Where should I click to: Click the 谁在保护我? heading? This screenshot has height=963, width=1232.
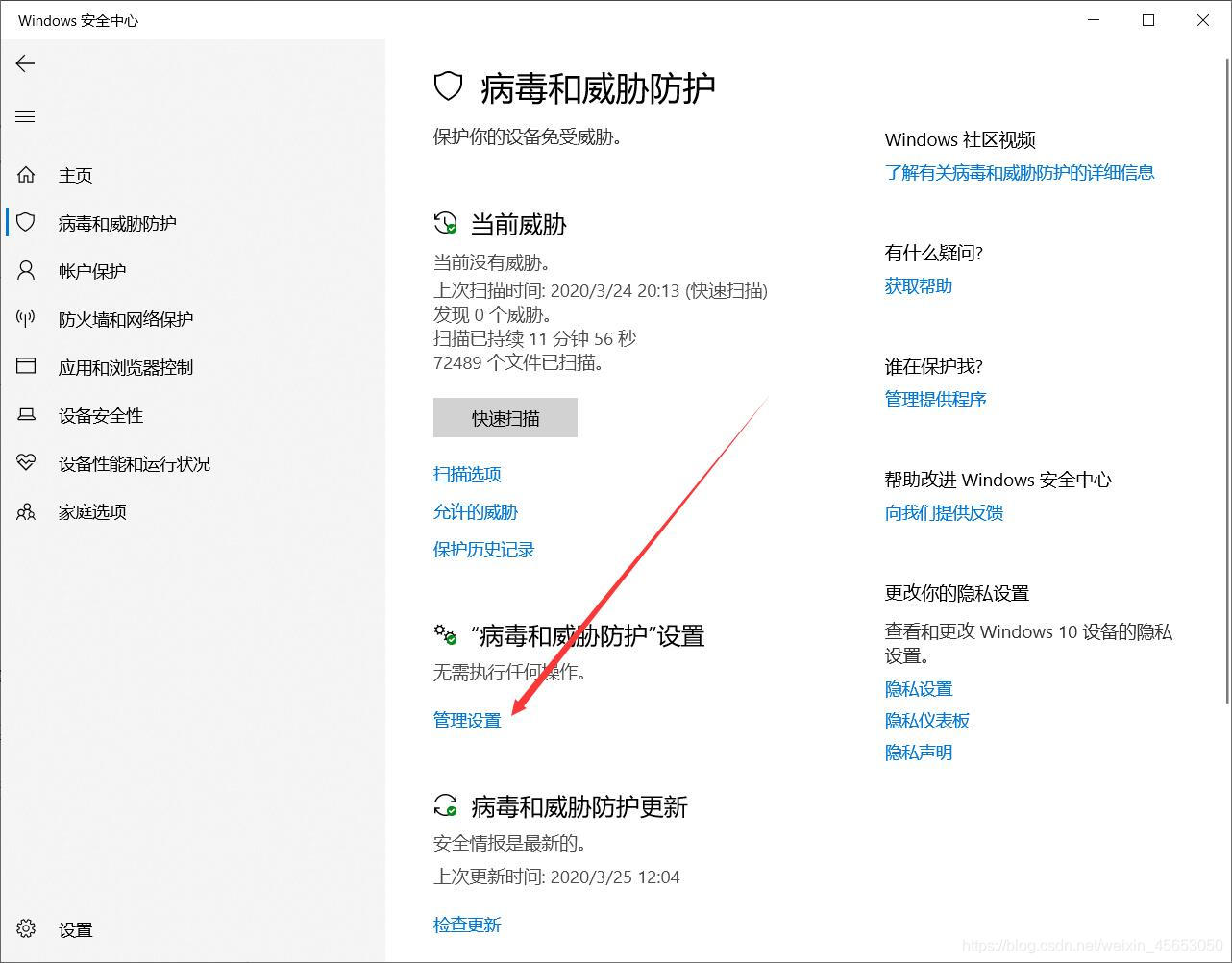[934, 366]
